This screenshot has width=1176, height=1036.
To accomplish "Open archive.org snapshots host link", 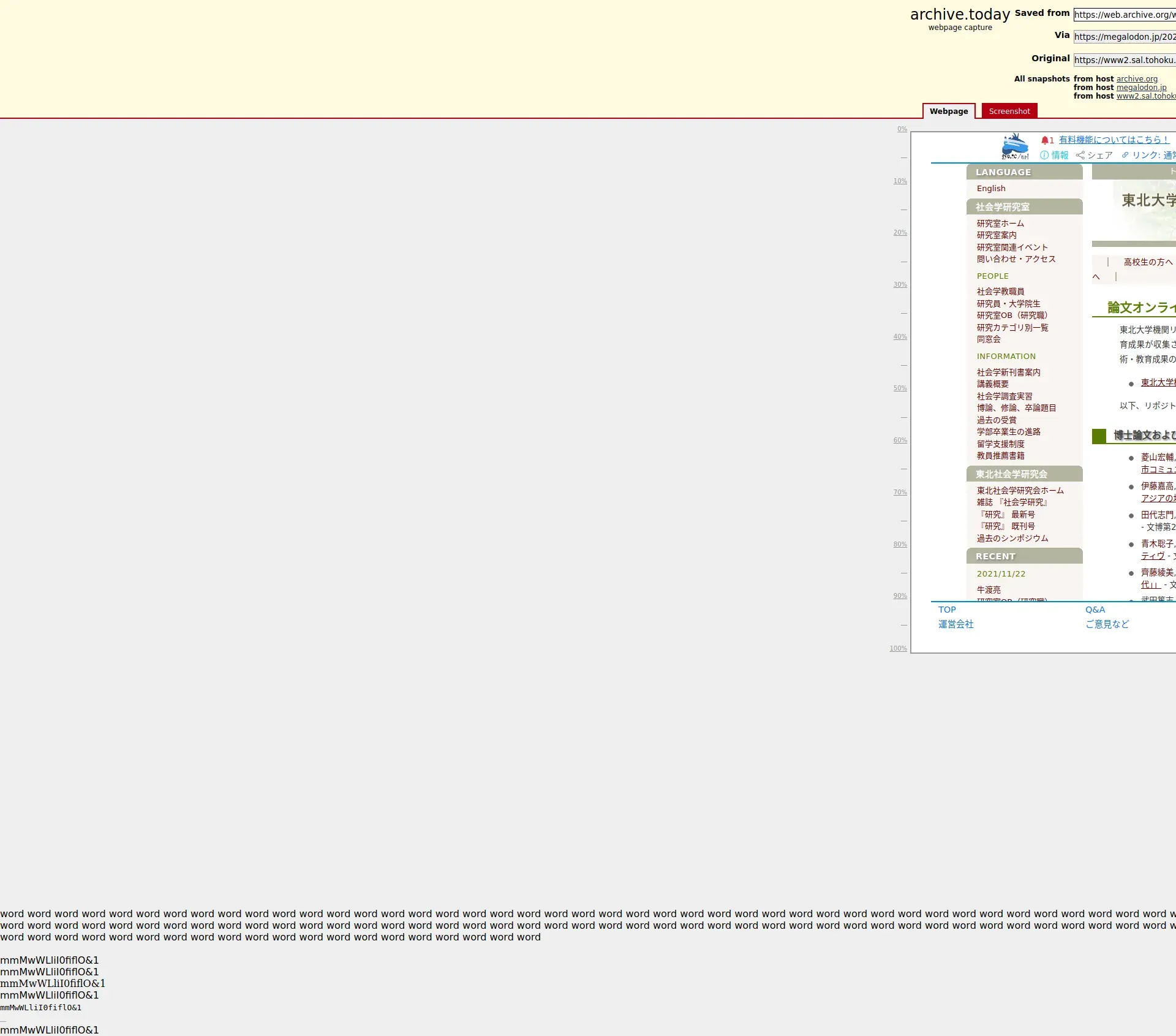I will pos(1137,79).
